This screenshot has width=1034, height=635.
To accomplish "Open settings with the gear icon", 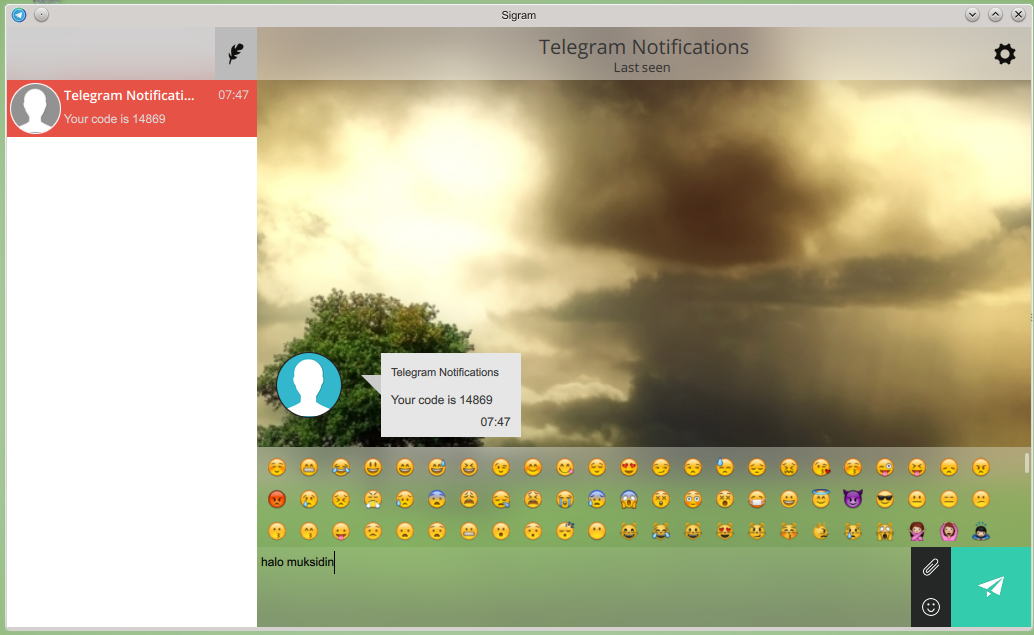I will [1004, 54].
